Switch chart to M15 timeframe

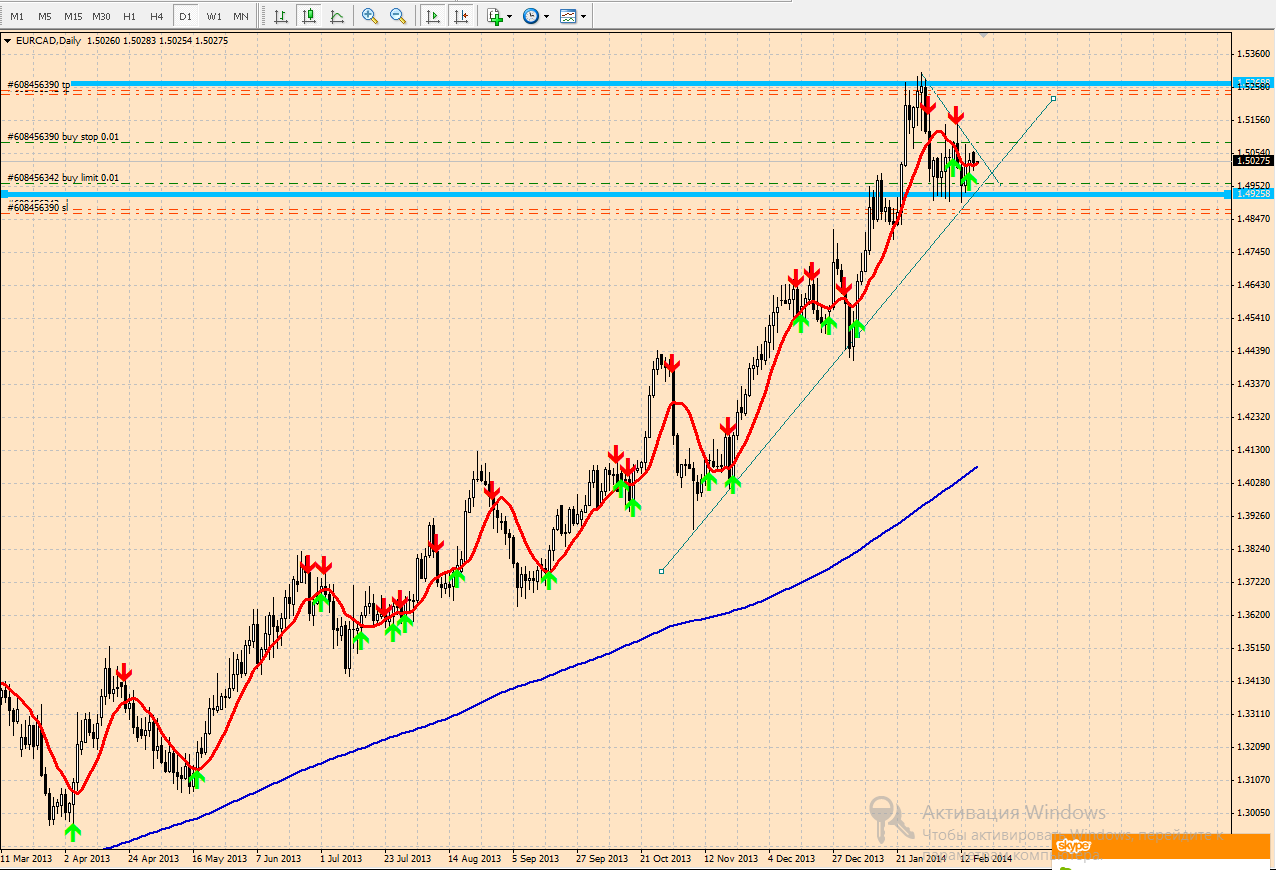73,16
